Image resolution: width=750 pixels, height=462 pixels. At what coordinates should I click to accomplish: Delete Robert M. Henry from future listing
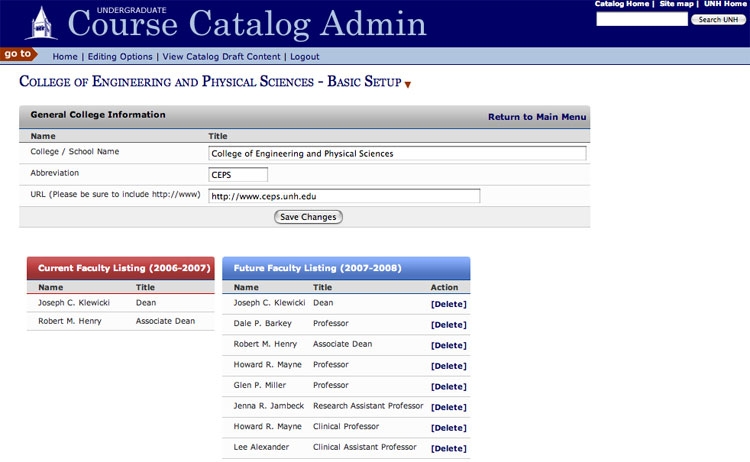coord(449,345)
